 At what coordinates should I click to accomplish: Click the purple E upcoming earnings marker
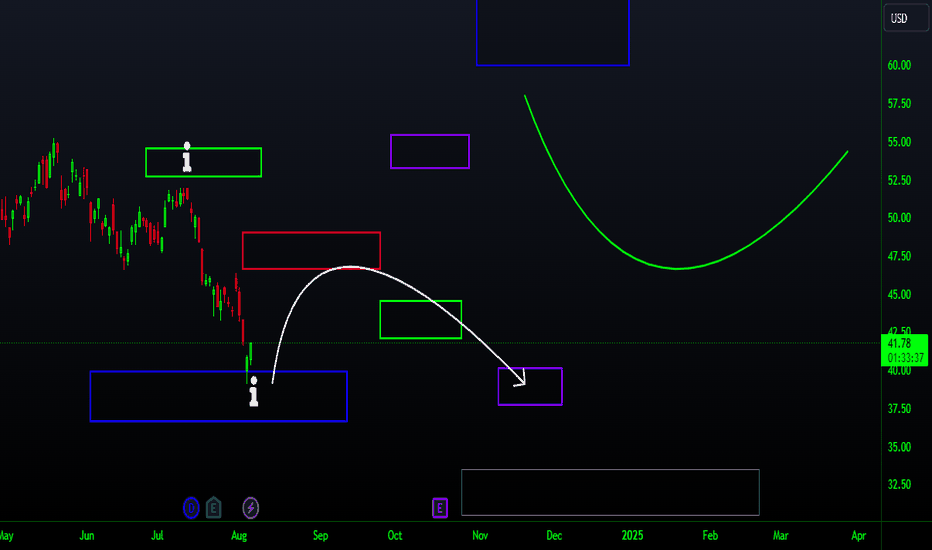click(440, 508)
